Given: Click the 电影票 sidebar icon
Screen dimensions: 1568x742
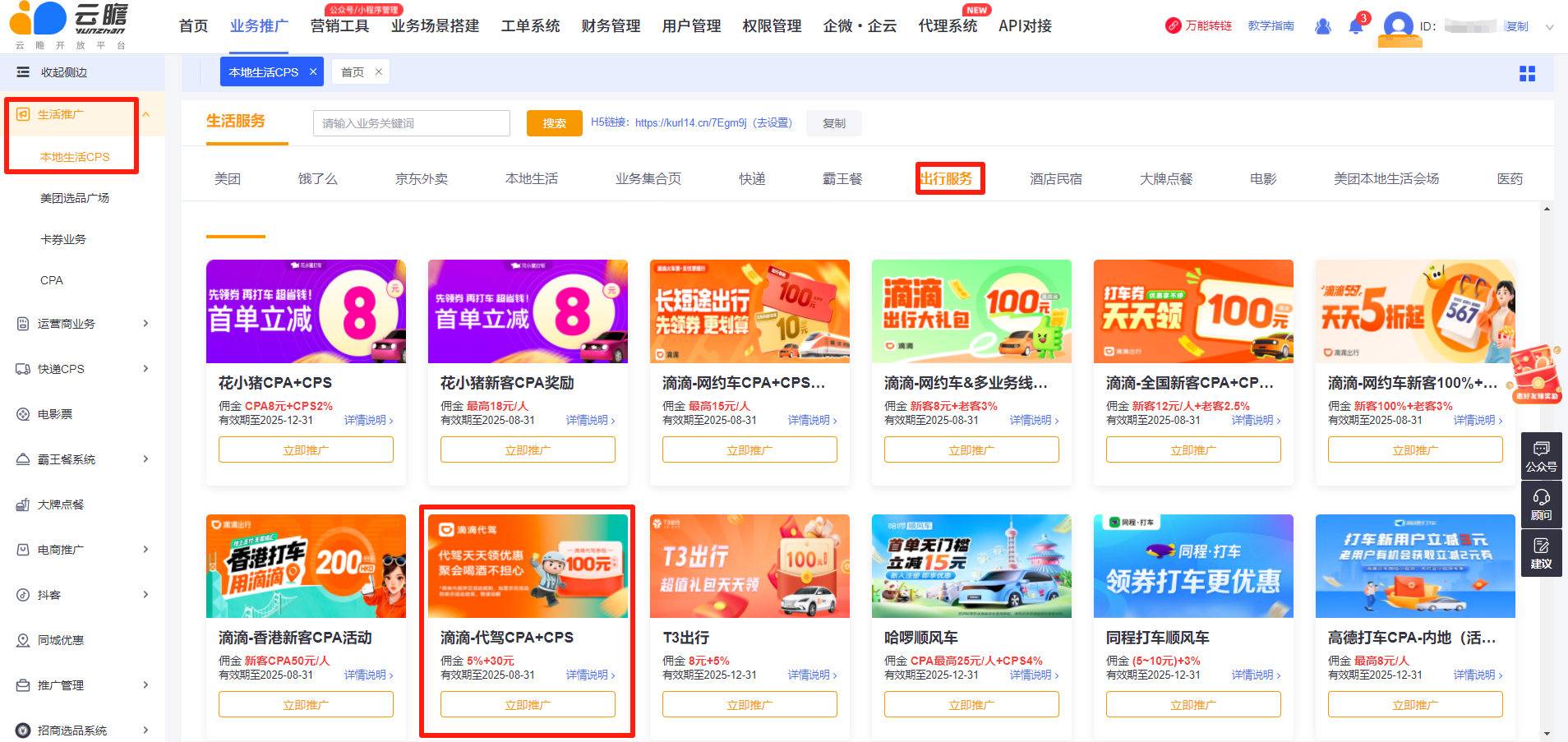Looking at the screenshot, I should tap(23, 414).
